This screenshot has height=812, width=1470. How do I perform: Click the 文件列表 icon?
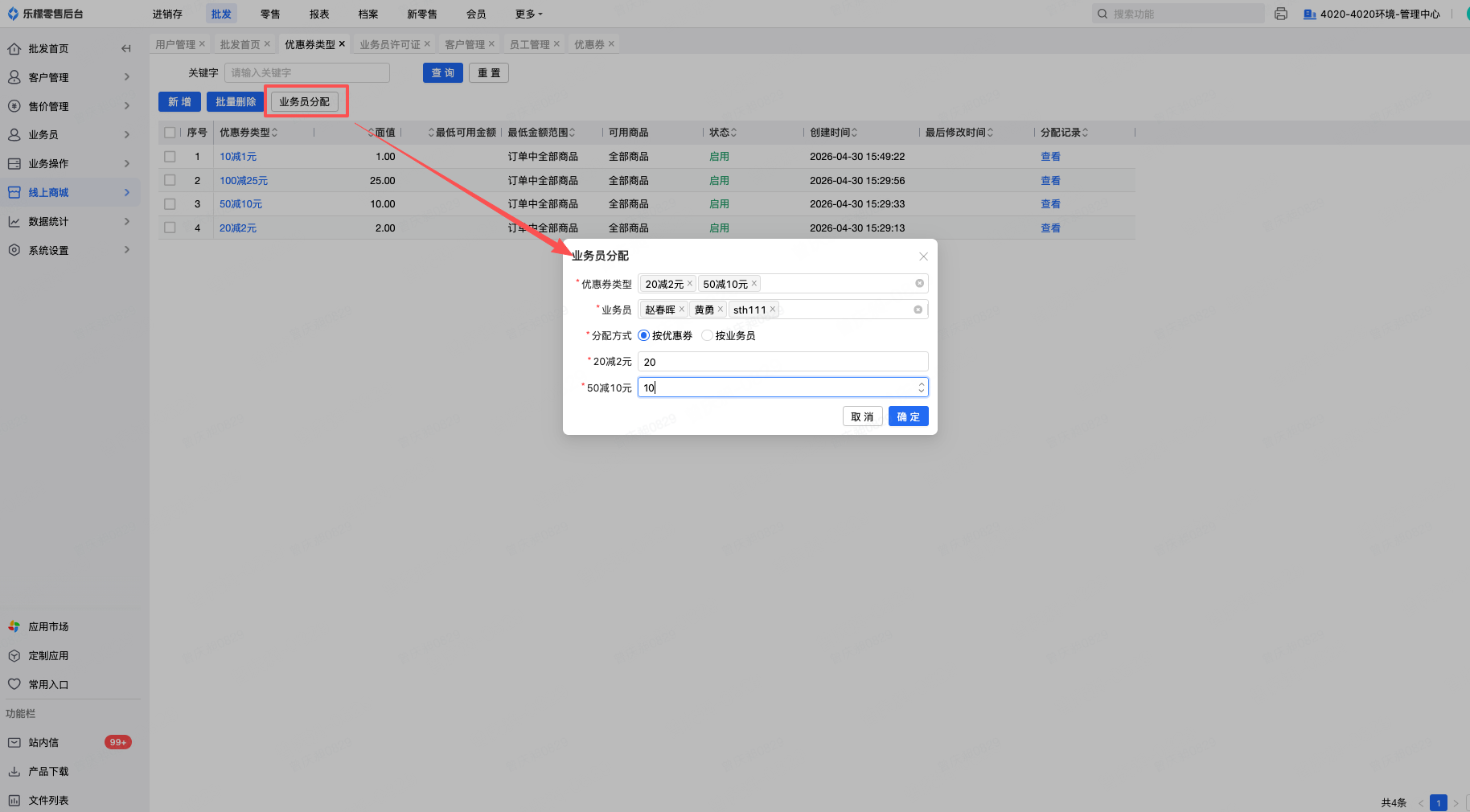[x=14, y=801]
